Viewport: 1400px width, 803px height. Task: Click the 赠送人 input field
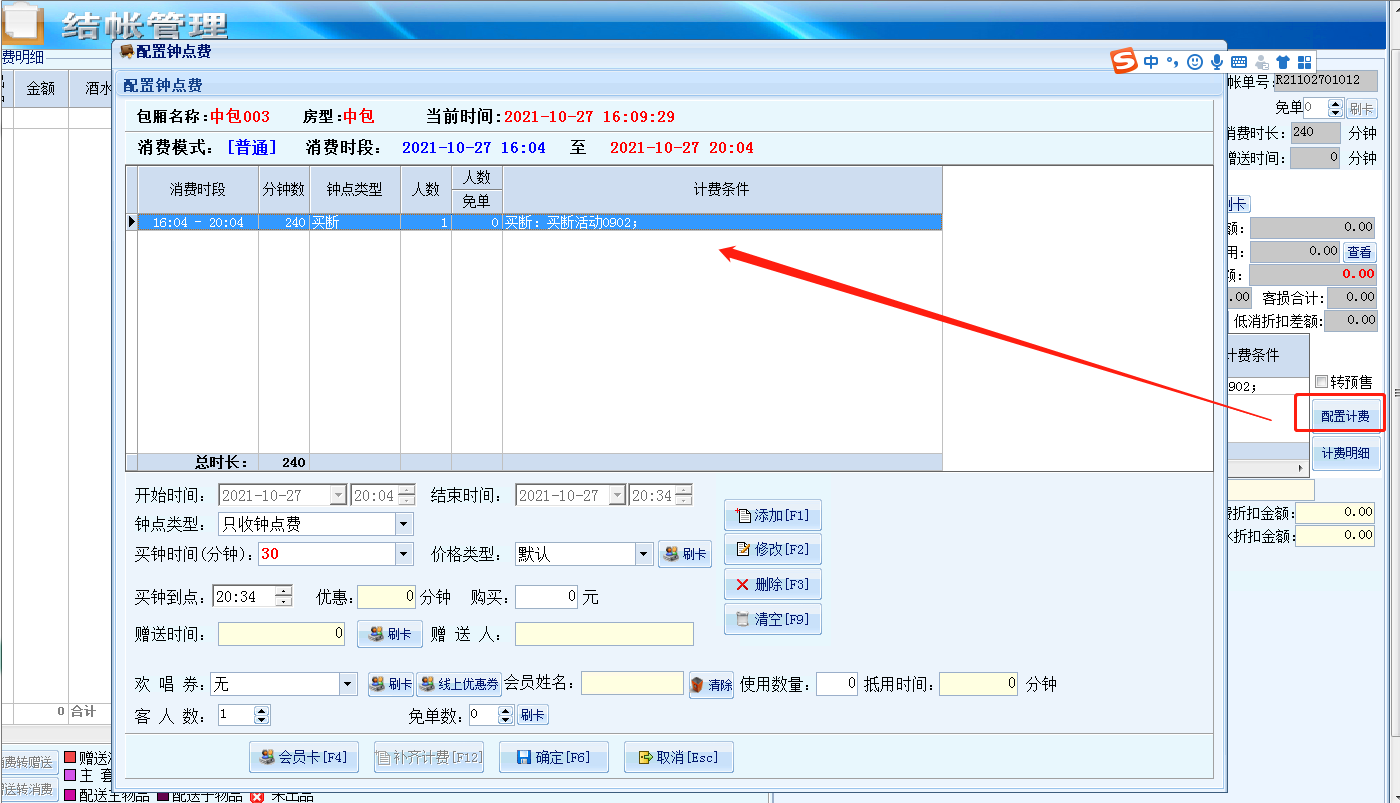tap(604, 634)
